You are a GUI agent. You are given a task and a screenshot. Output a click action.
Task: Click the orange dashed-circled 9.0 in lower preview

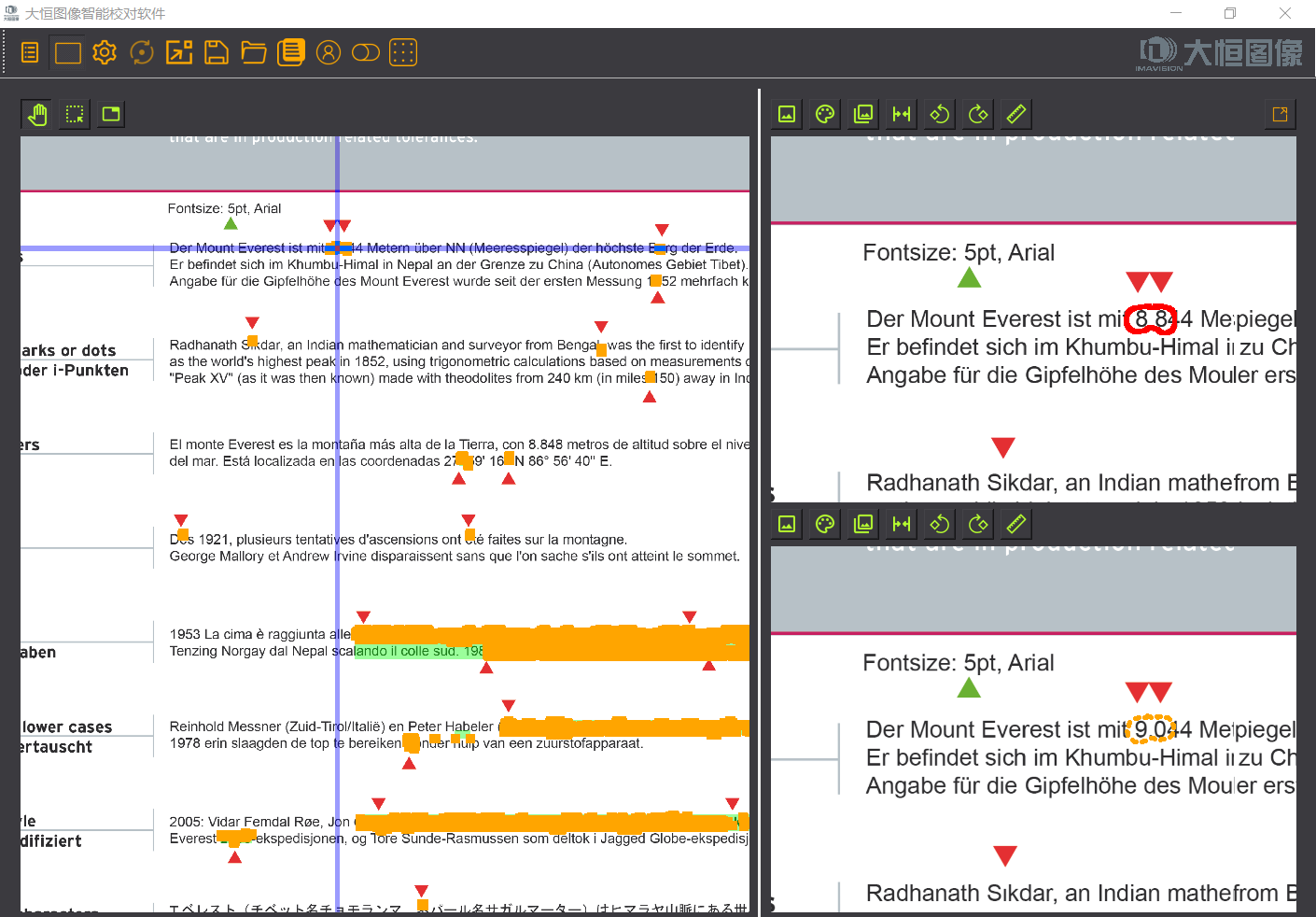point(1151,729)
